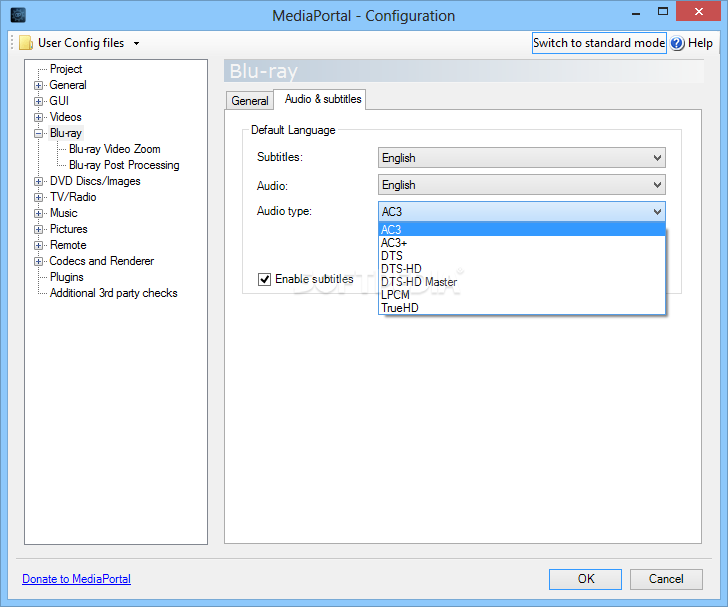728x607 pixels.
Task: Expand the Videos tree node
Action: point(39,117)
